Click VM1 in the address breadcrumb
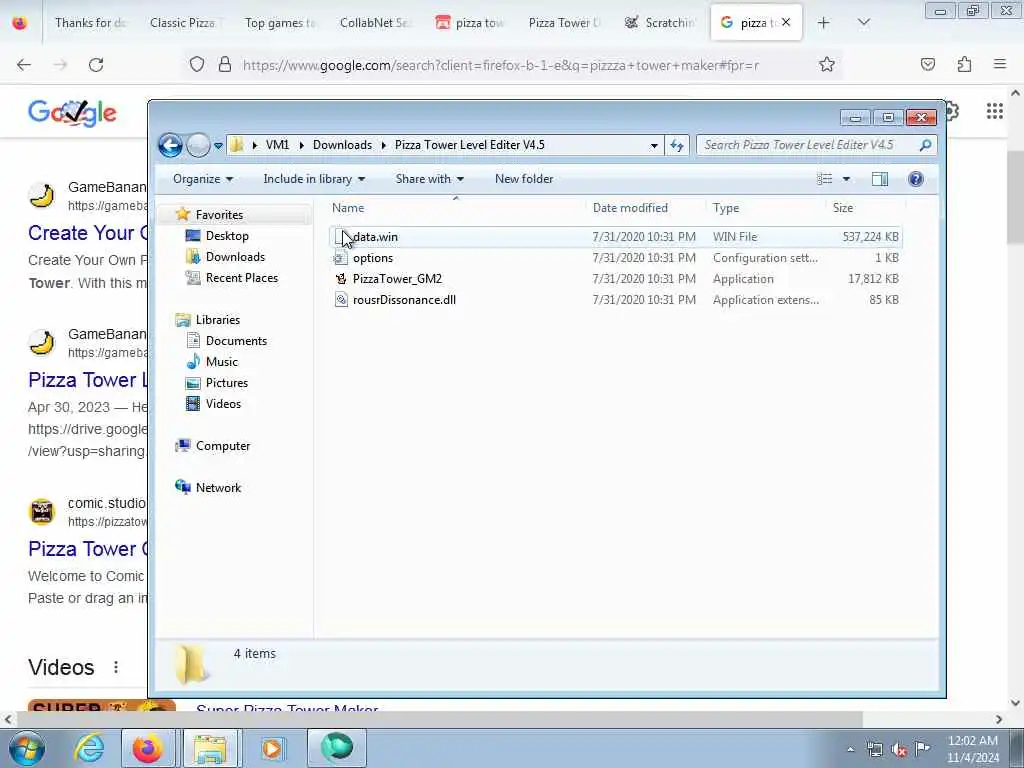 (277, 145)
